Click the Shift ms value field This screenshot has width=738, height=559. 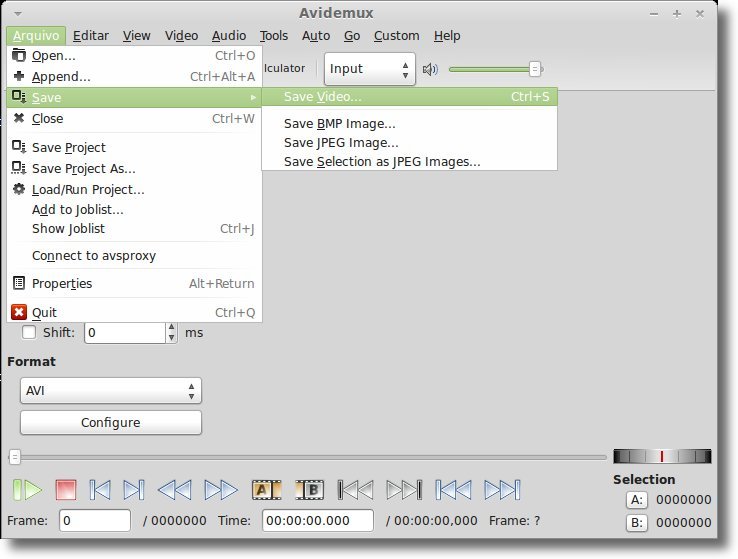125,333
